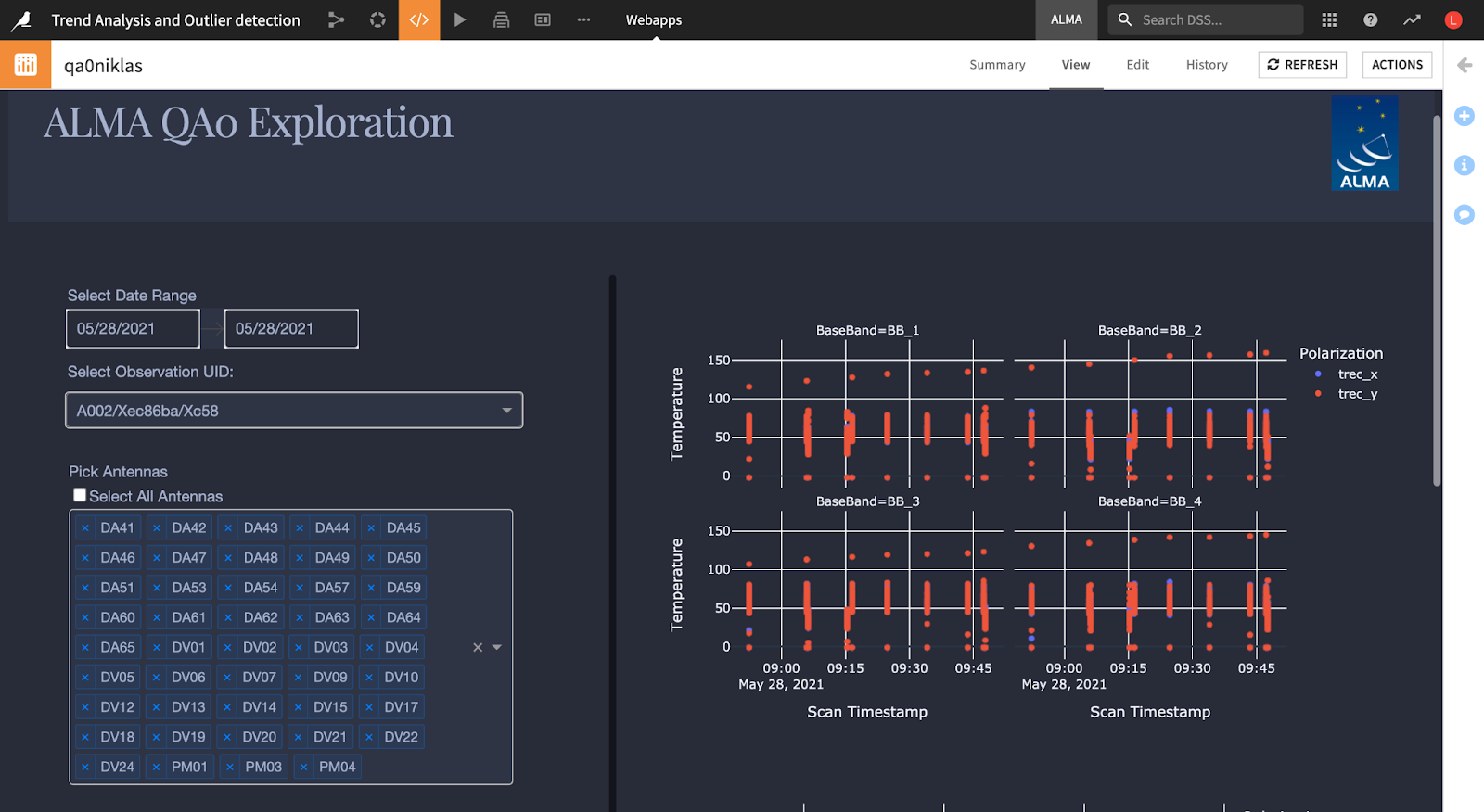Open the three-dots more menu

pyautogui.click(x=583, y=19)
